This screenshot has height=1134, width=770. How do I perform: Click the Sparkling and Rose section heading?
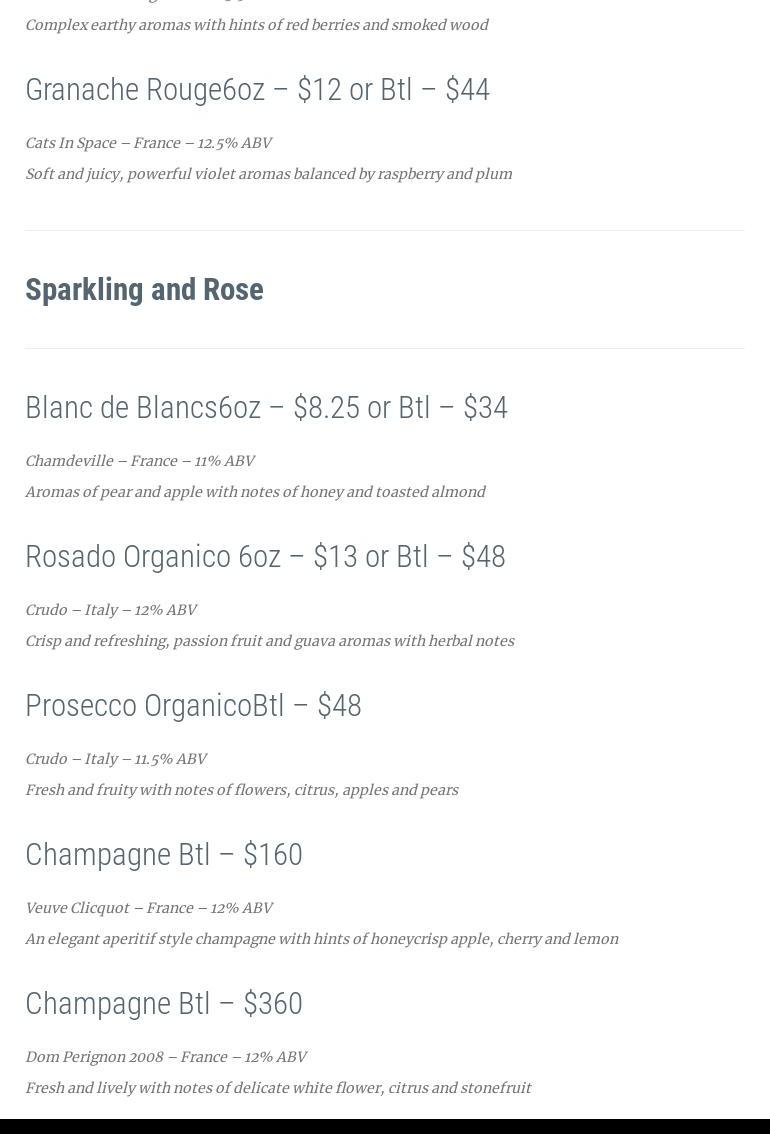(x=144, y=290)
